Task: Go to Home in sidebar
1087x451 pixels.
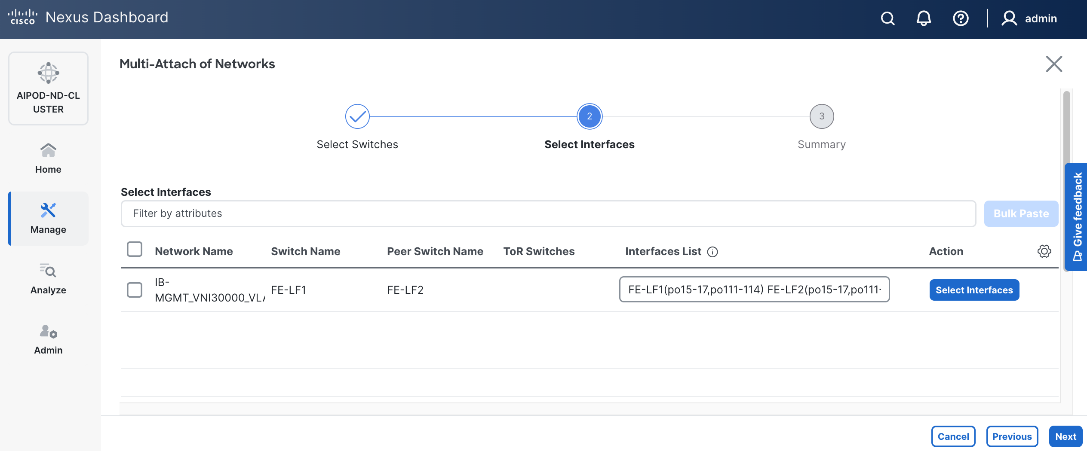Action: 48,158
